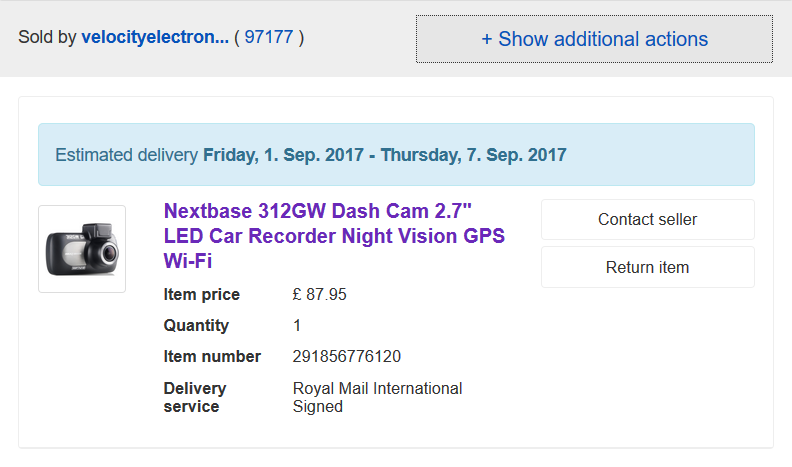This screenshot has height=467, width=792.
Task: Click Royal Mail International Signed text
Action: click(x=377, y=397)
